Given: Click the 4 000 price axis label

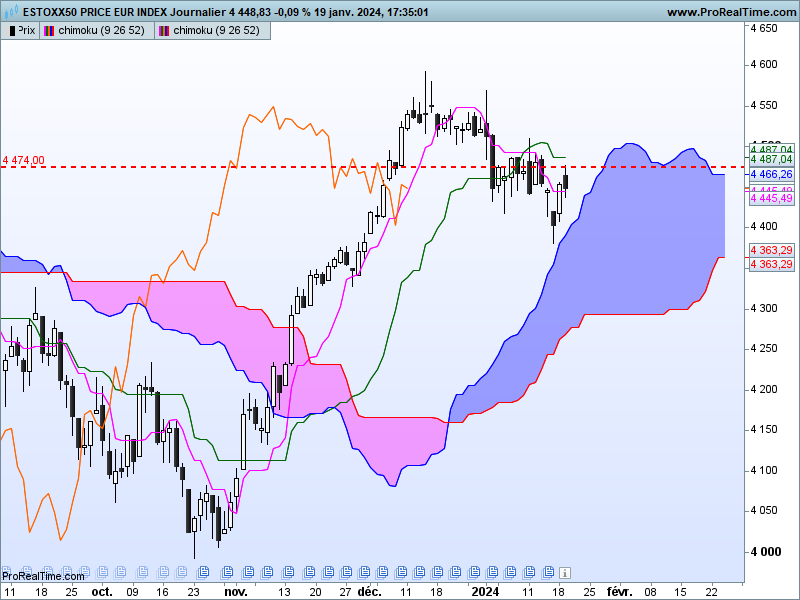Looking at the screenshot, I should pos(765,552).
